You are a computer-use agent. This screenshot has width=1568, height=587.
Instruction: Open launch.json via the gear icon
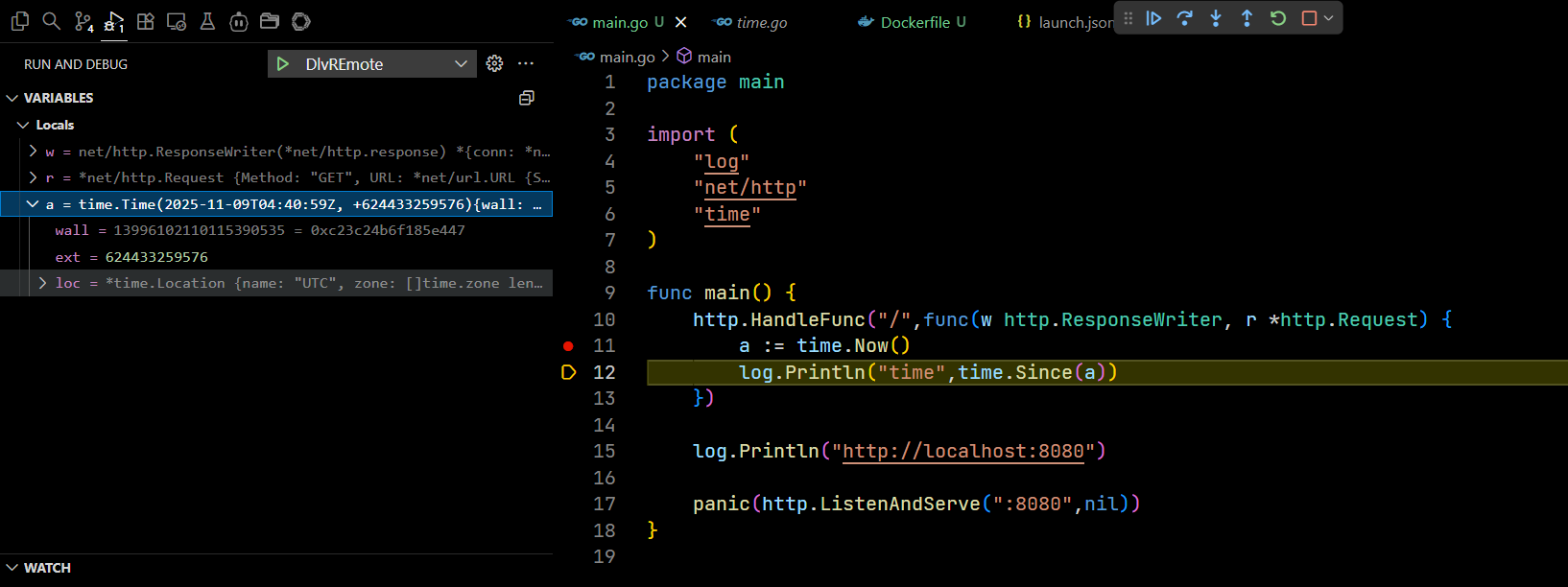(x=494, y=63)
